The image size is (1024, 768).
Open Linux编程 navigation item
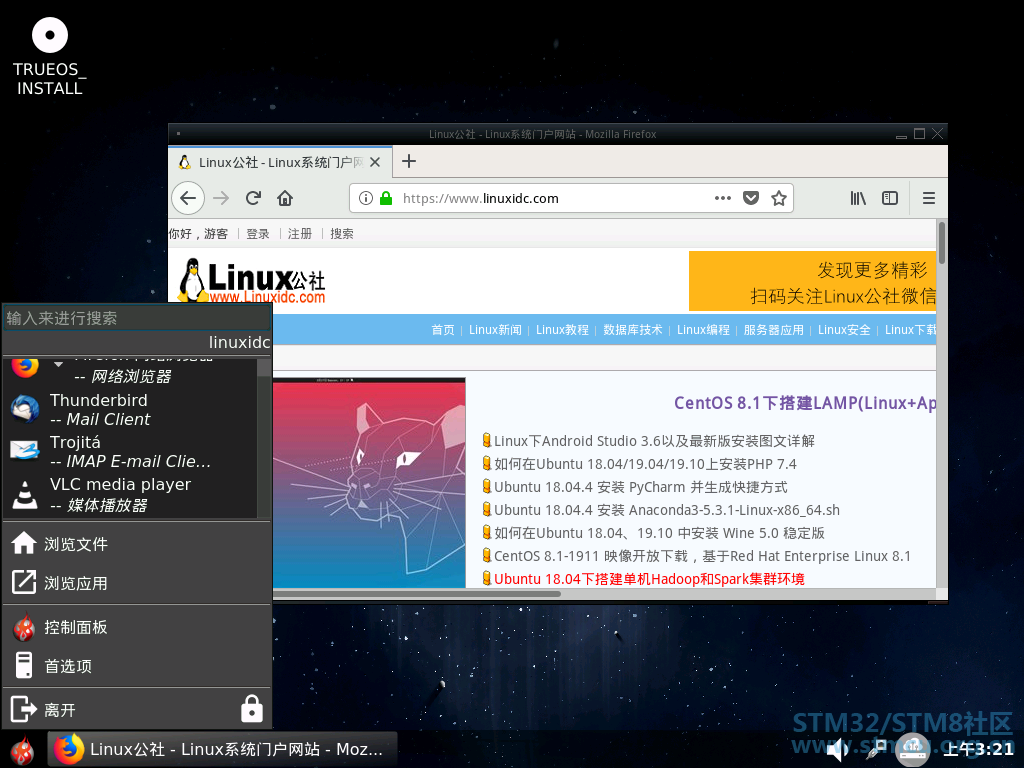(703, 330)
